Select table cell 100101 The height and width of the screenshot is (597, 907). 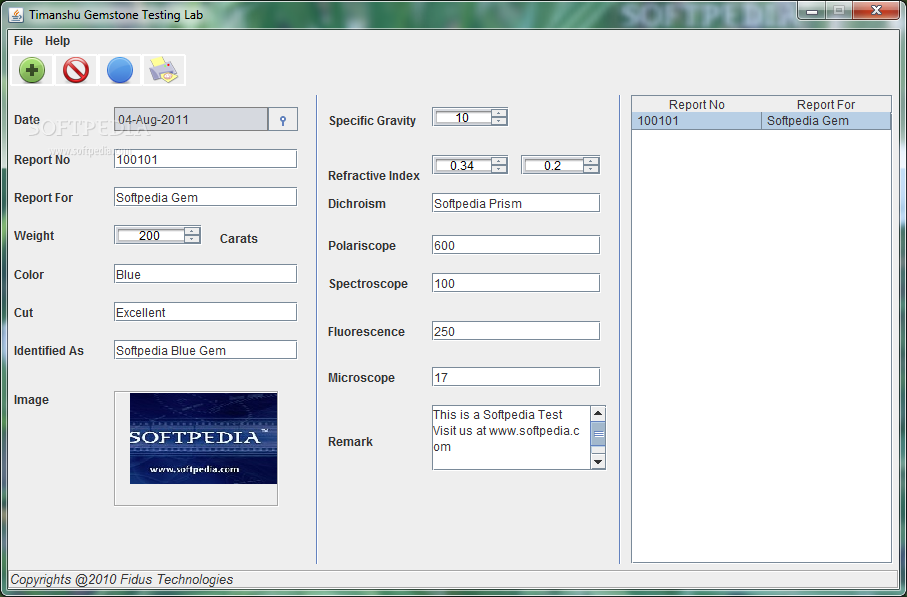tap(696, 121)
